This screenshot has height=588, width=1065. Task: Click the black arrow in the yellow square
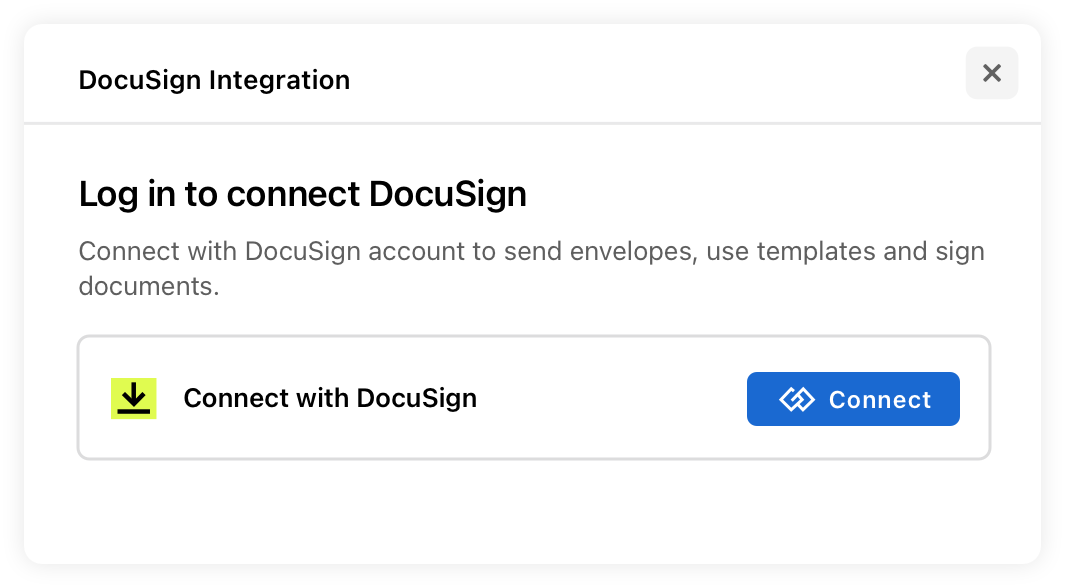click(134, 399)
